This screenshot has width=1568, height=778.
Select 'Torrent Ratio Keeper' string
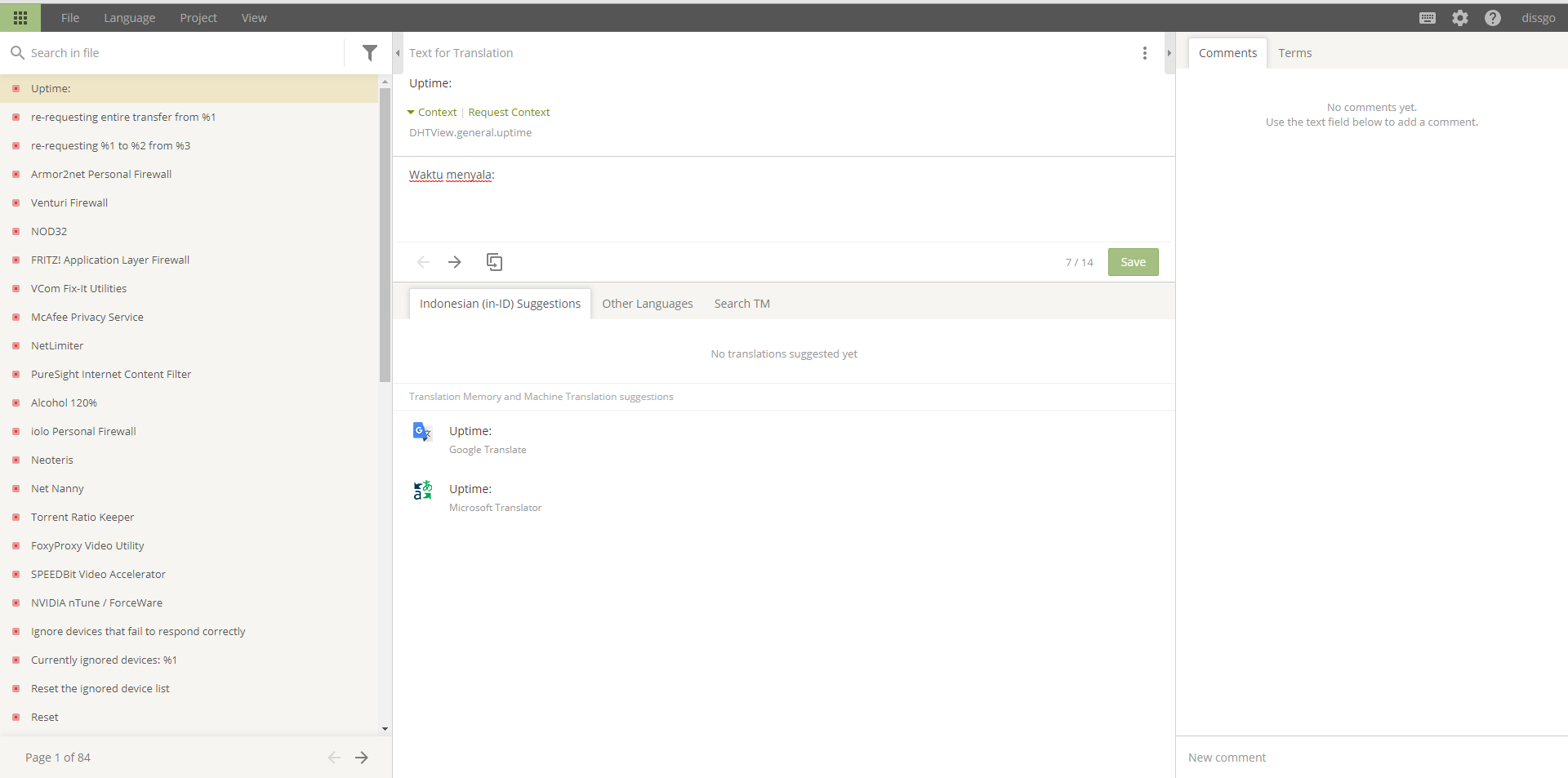pos(189,517)
